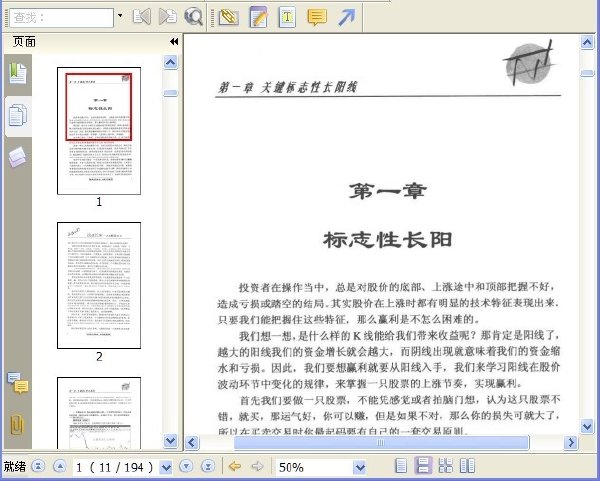Viewport: 600px width, 481px height.
Task: Open the zoom 50% dropdown
Action: pos(359,467)
